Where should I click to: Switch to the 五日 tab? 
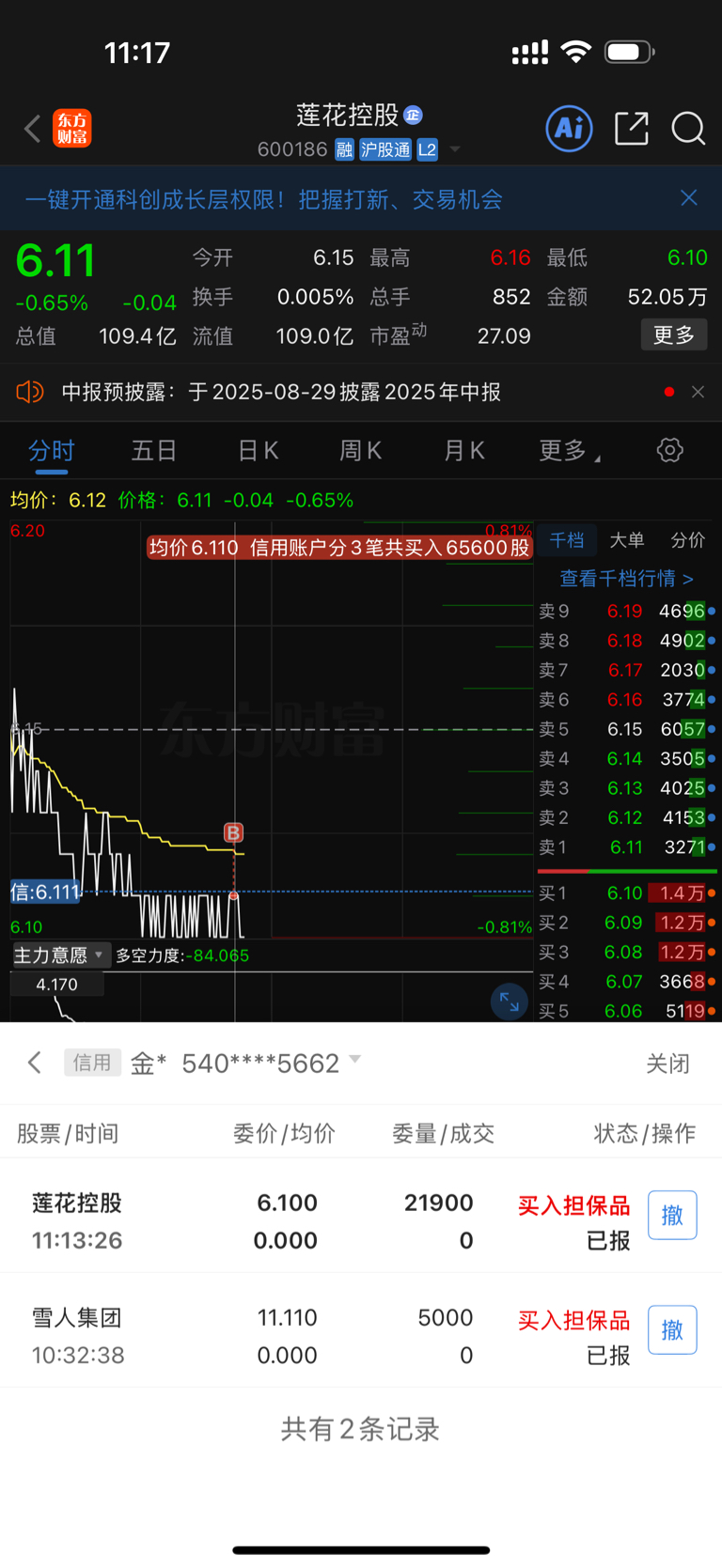tap(154, 451)
